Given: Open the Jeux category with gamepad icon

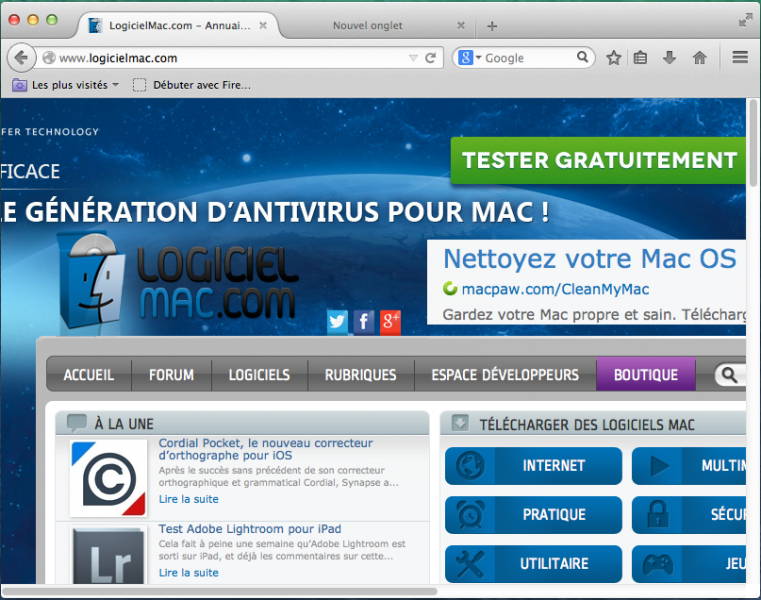Looking at the screenshot, I should pyautogui.click(x=689, y=564).
